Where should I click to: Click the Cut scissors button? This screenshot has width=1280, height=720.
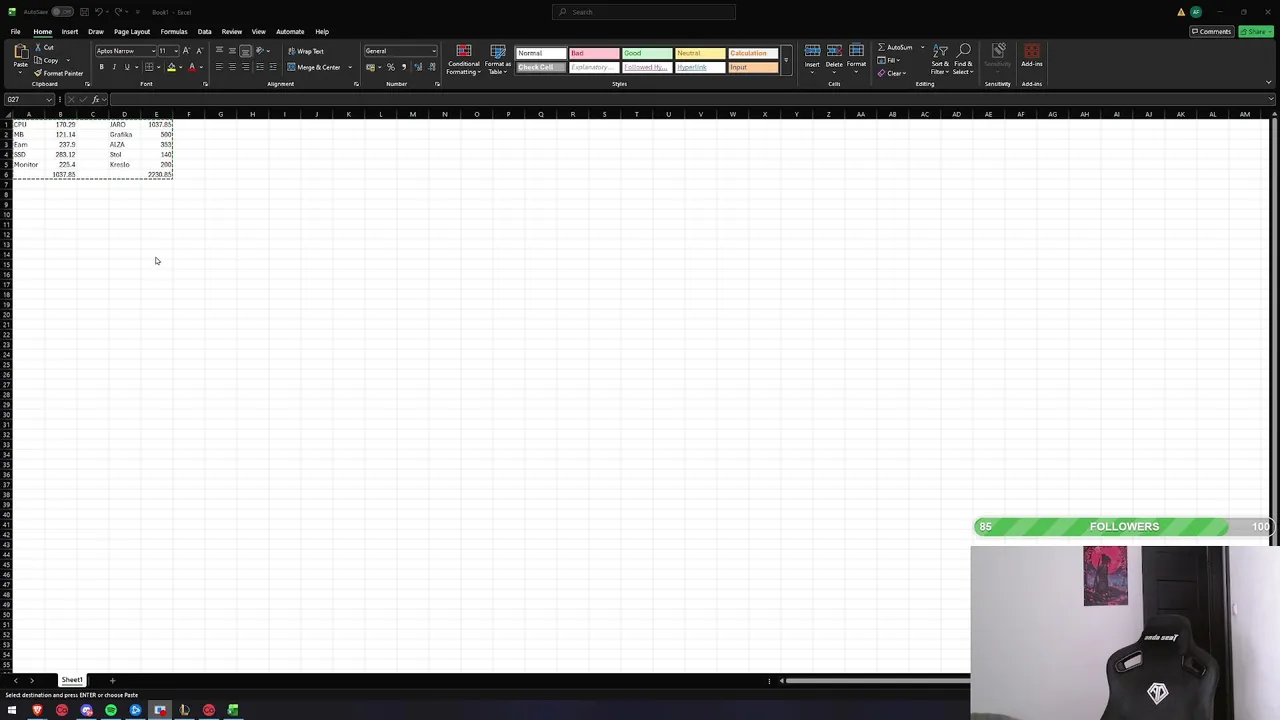coord(44,48)
